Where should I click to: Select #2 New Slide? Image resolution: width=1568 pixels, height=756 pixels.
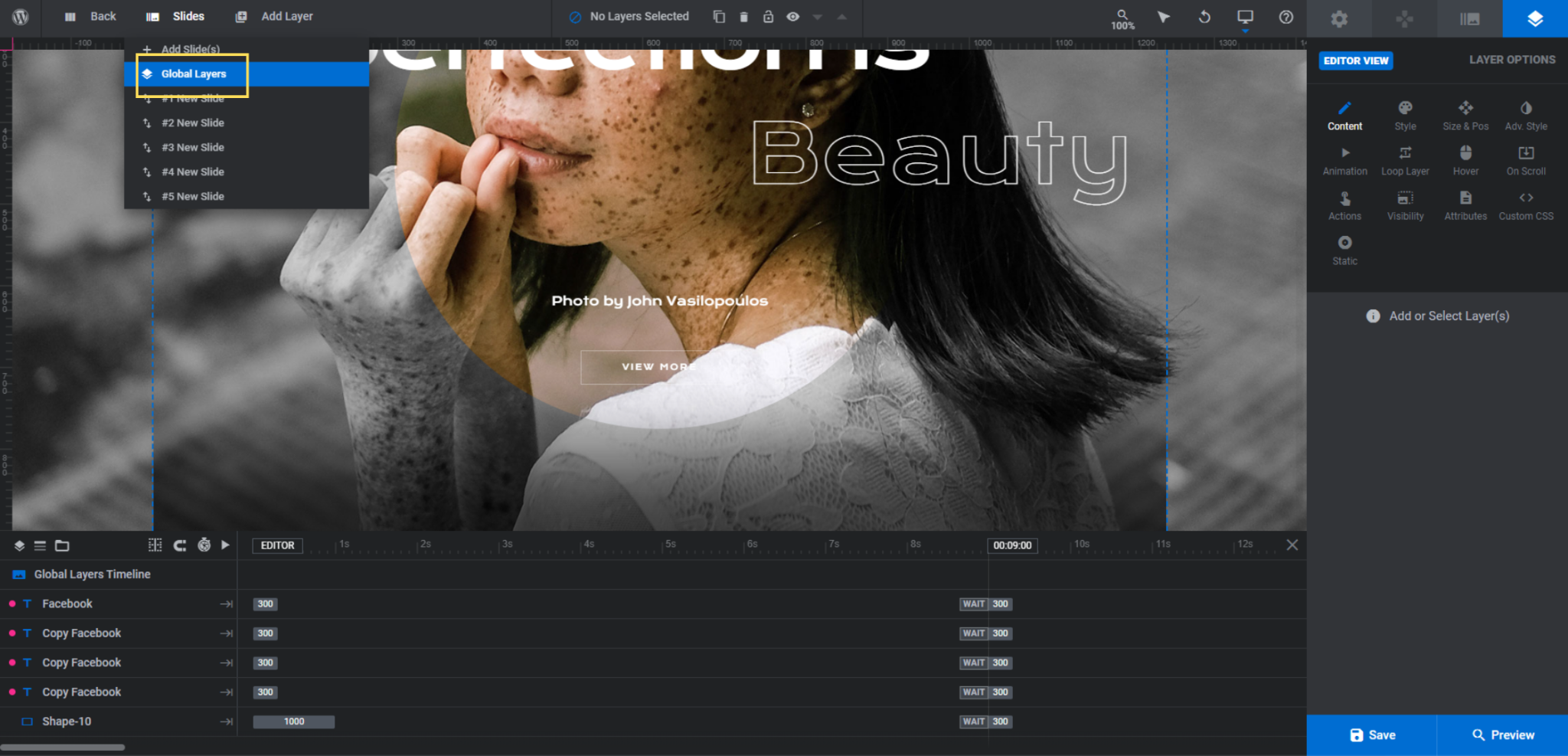(x=247, y=123)
